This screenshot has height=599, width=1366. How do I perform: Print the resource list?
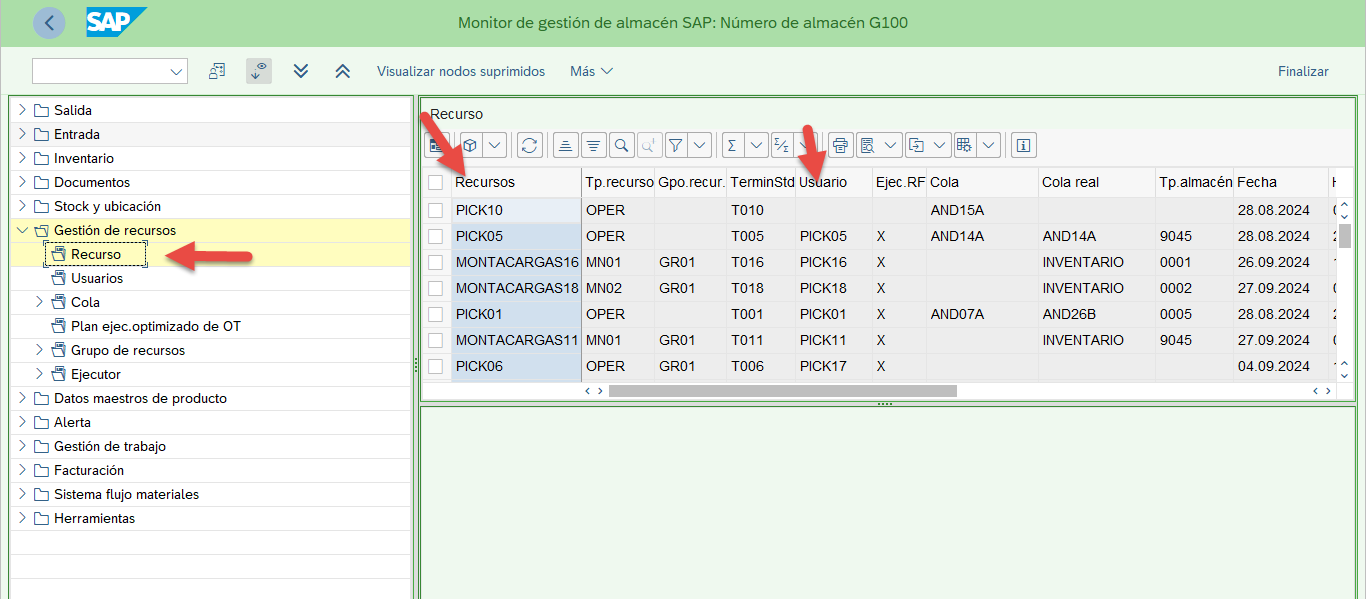pyautogui.click(x=841, y=144)
